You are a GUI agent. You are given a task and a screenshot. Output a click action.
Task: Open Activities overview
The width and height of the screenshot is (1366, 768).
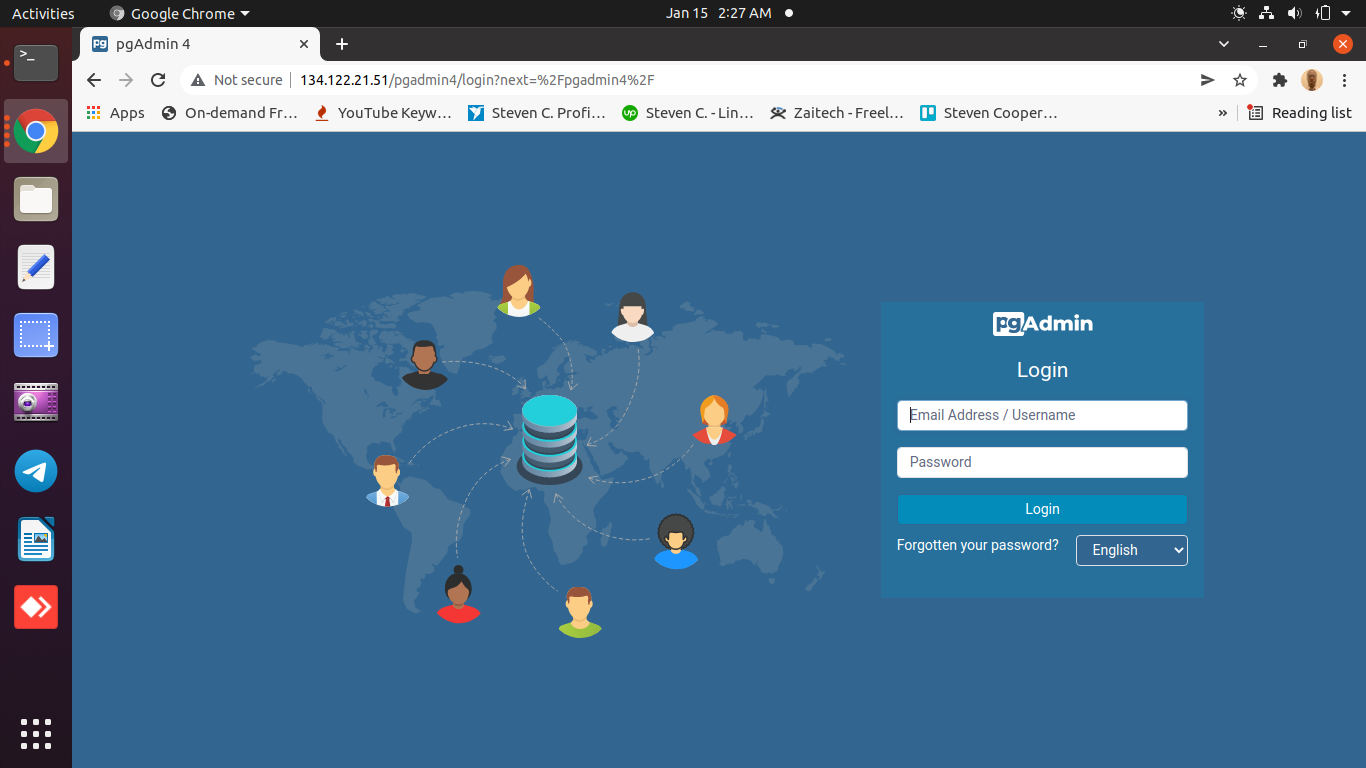point(43,13)
